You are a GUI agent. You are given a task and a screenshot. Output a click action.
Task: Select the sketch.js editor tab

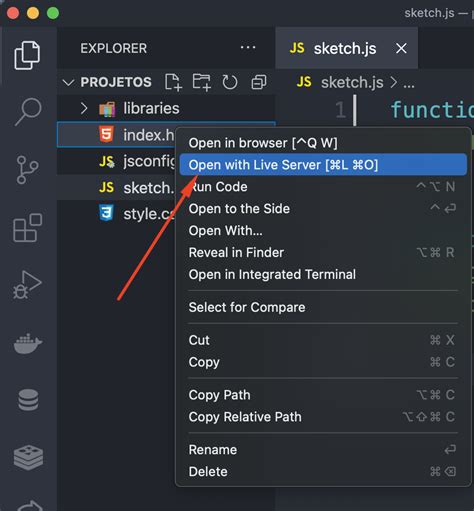coord(347,48)
